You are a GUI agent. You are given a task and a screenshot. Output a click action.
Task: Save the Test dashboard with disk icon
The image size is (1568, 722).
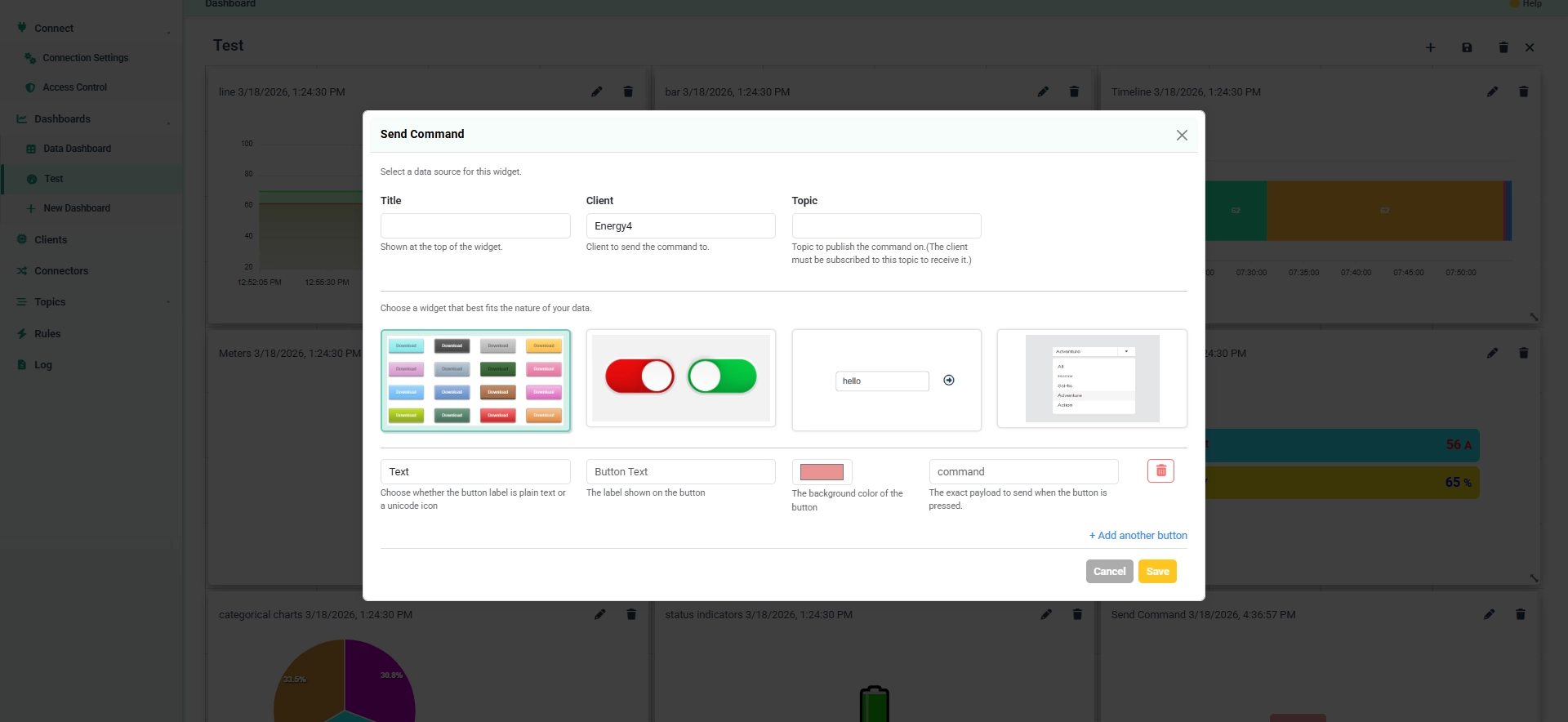click(x=1467, y=47)
